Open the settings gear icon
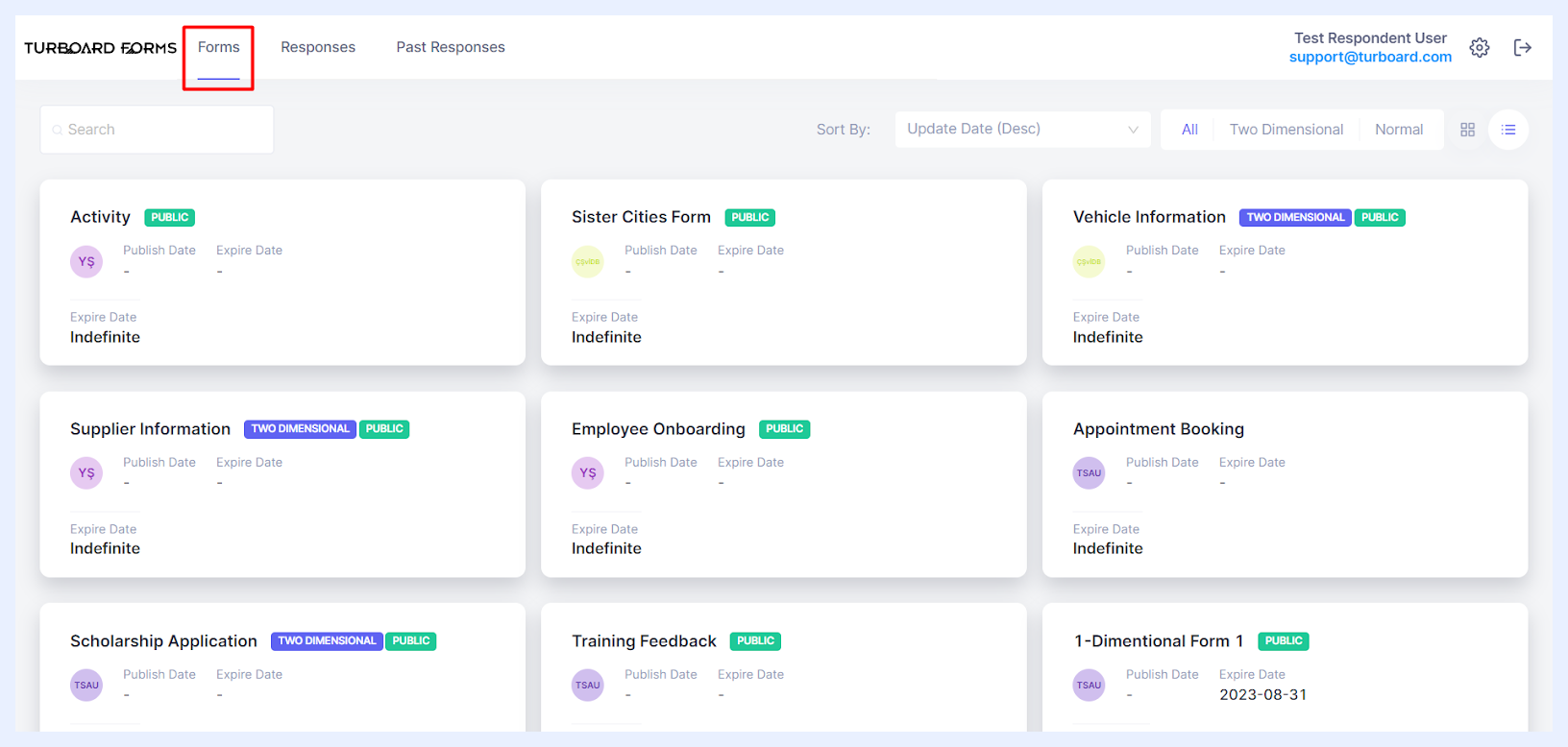Image resolution: width=1568 pixels, height=747 pixels. click(1480, 47)
